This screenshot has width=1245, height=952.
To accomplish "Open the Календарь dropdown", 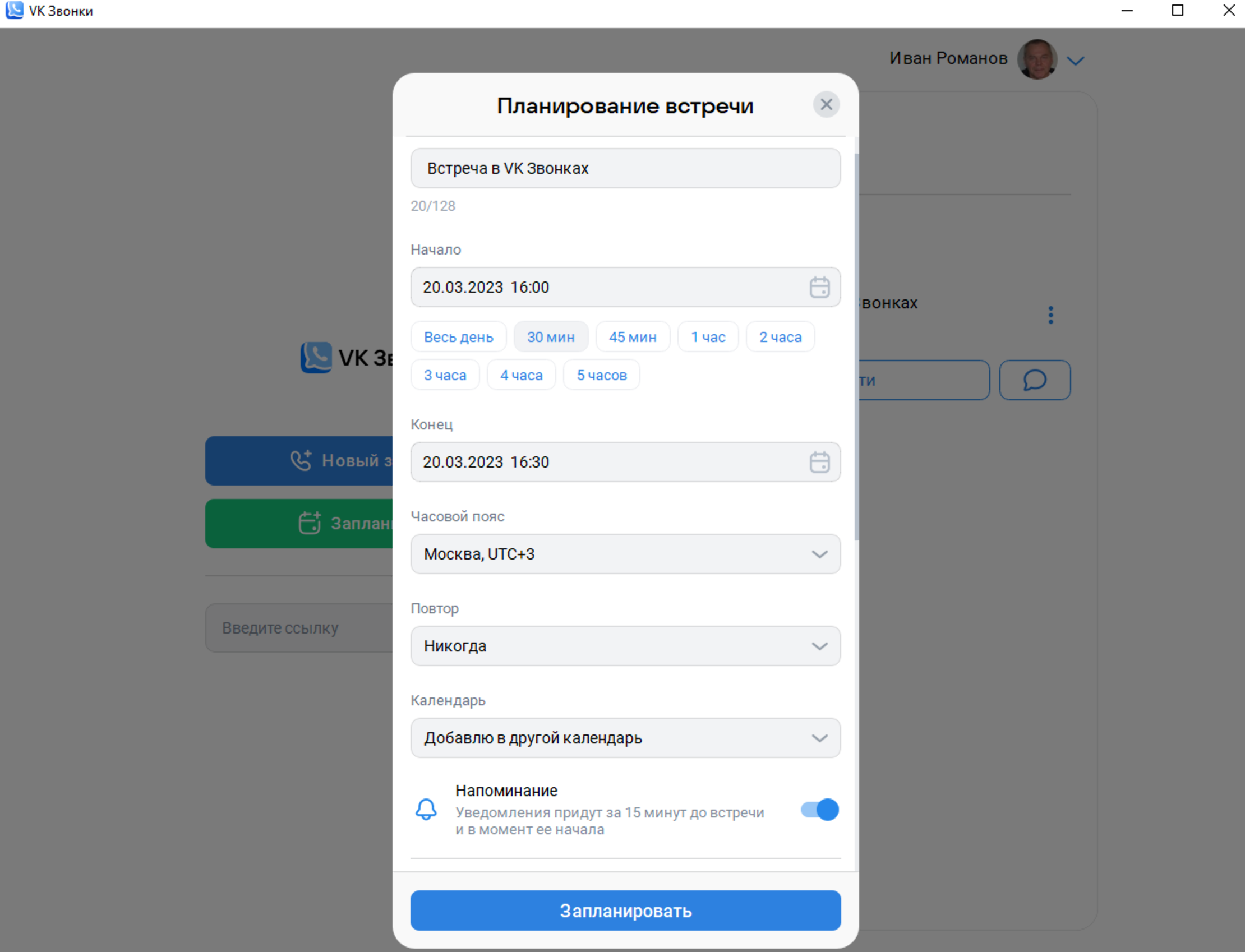I will coord(626,738).
